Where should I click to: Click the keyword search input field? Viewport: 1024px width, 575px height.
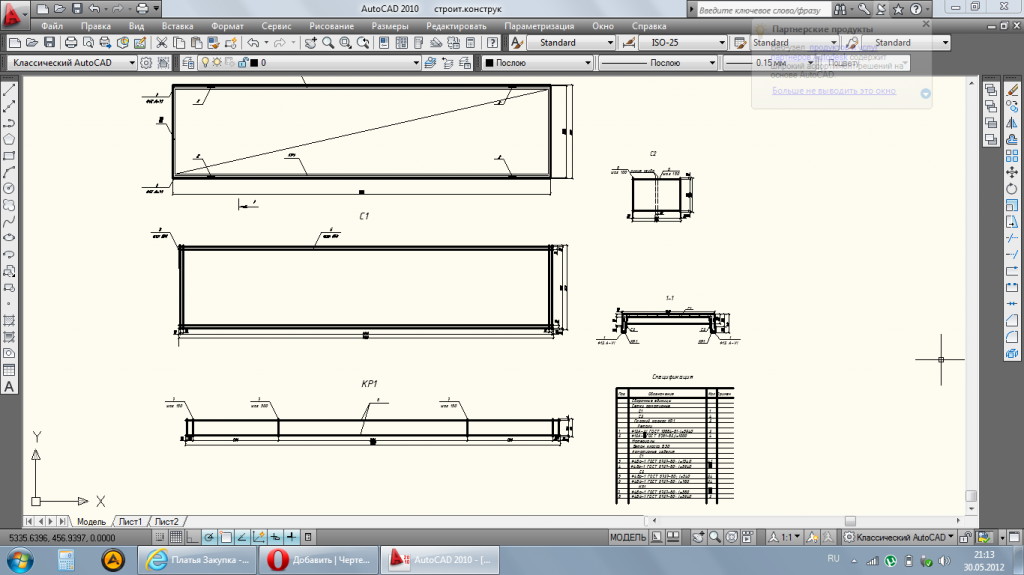coord(763,10)
